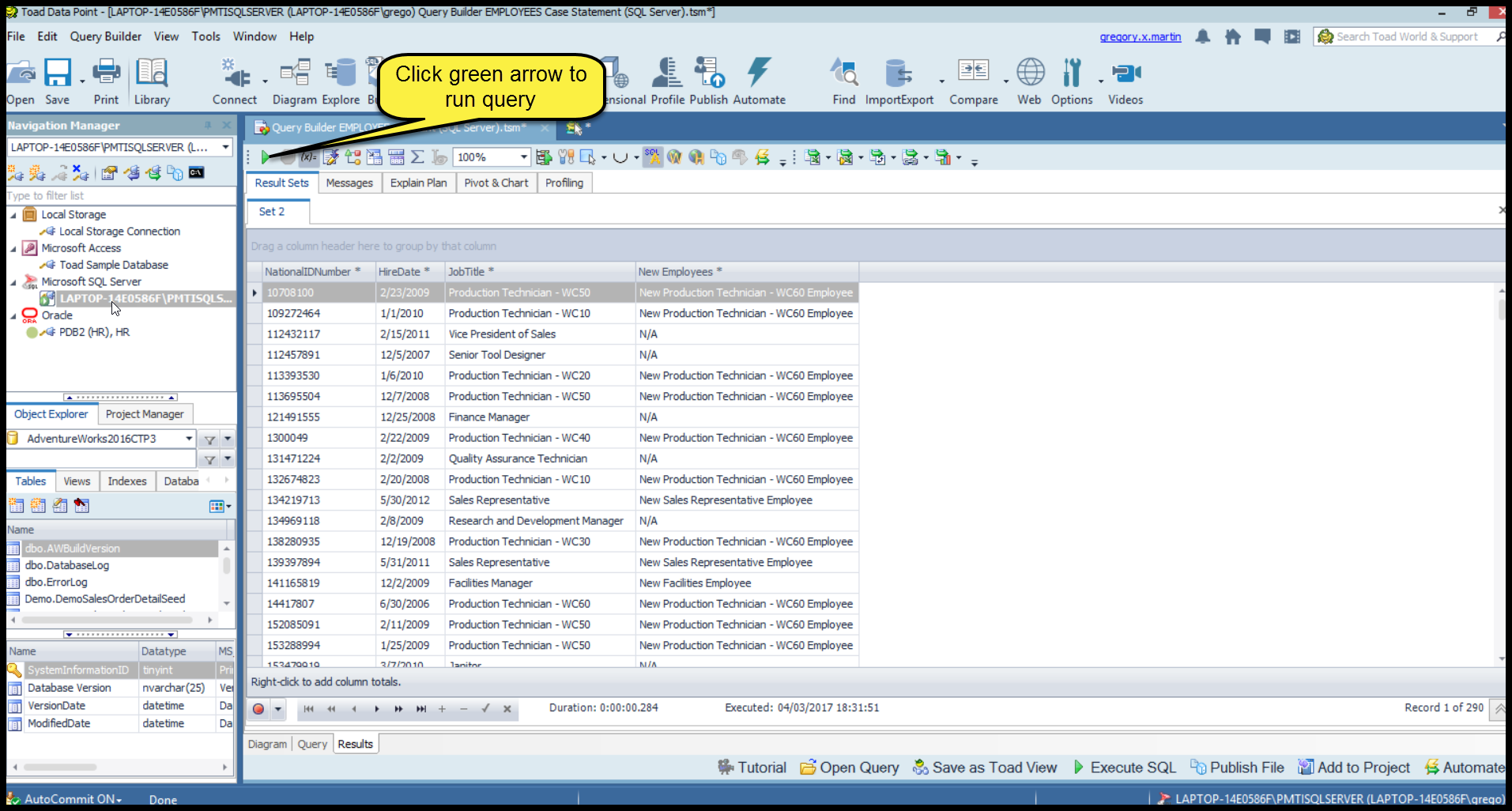This screenshot has width=1512, height=811.
Task: Switch to the bottom Diagram tab
Action: [x=267, y=745]
